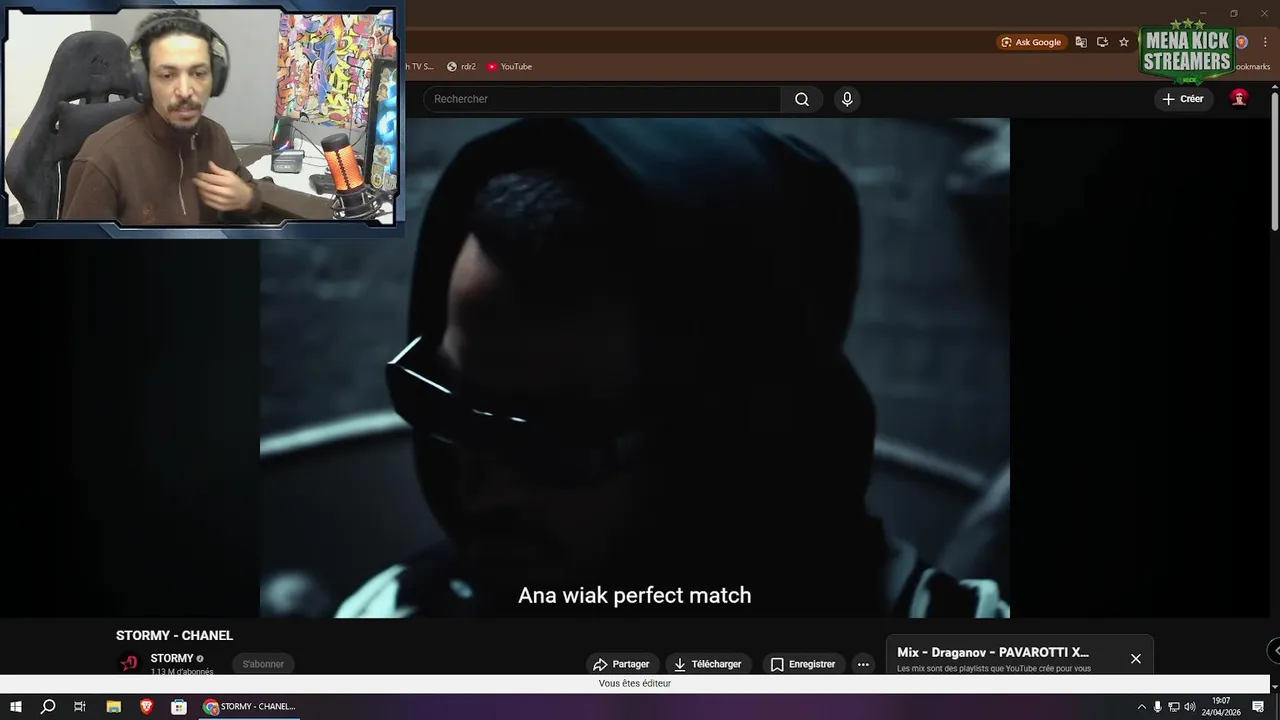Open File Explorer from taskbar

(x=114, y=706)
